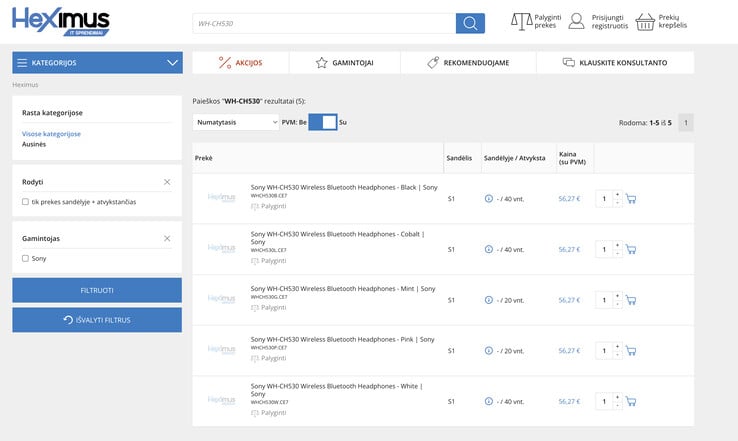The height and width of the screenshot is (441, 738).
Task: Click stock info icon for Cobalt headphones
Action: [489, 249]
